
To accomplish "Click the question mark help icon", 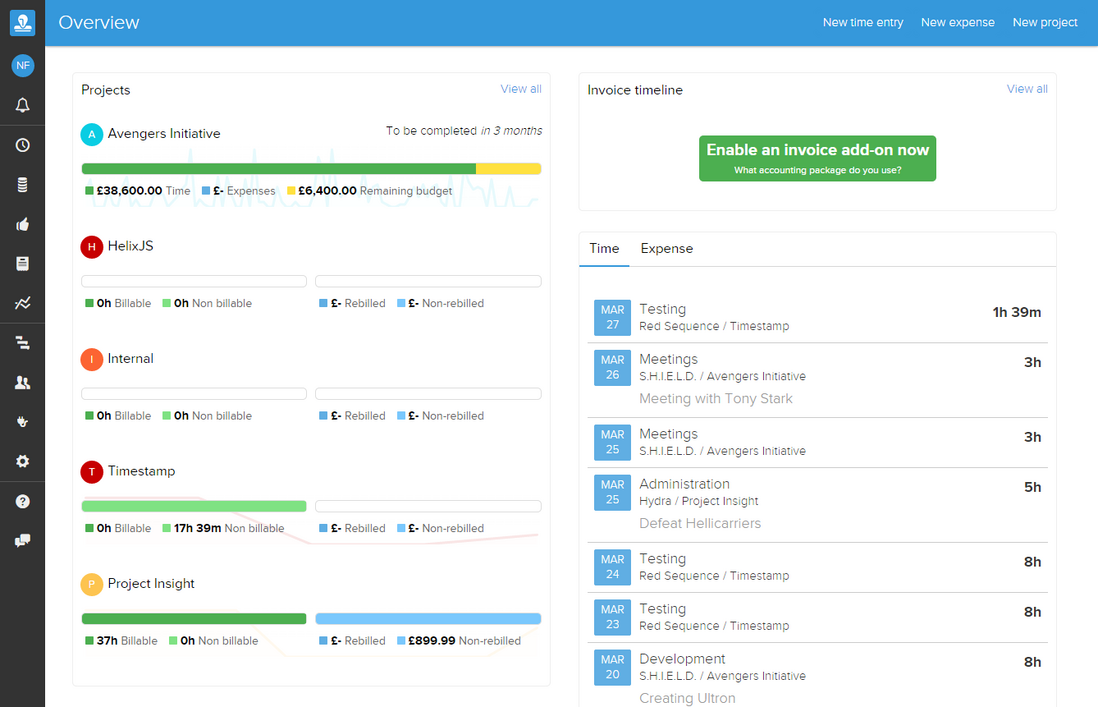I will [x=22, y=501].
